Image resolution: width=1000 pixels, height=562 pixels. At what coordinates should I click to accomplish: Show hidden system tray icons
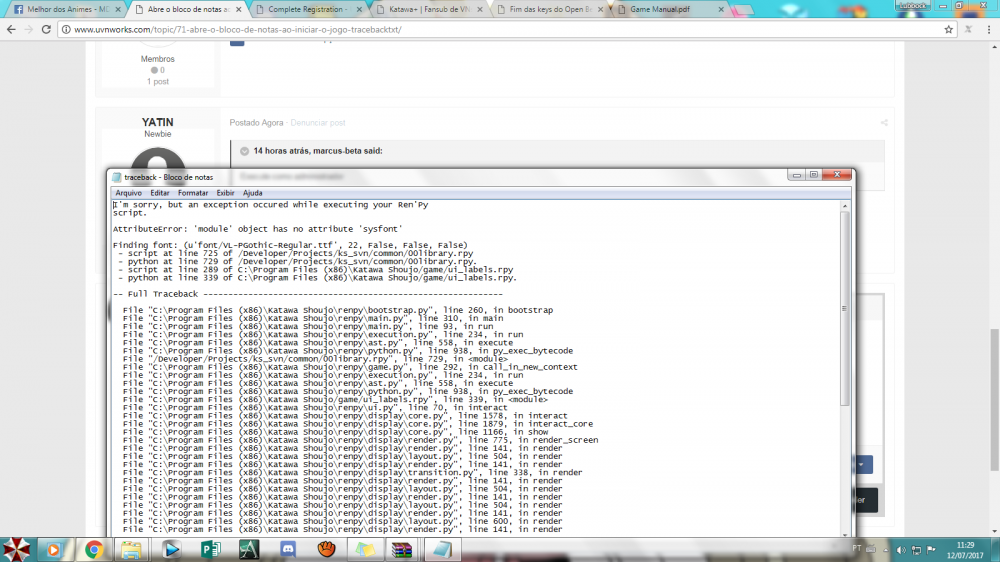tap(885, 550)
